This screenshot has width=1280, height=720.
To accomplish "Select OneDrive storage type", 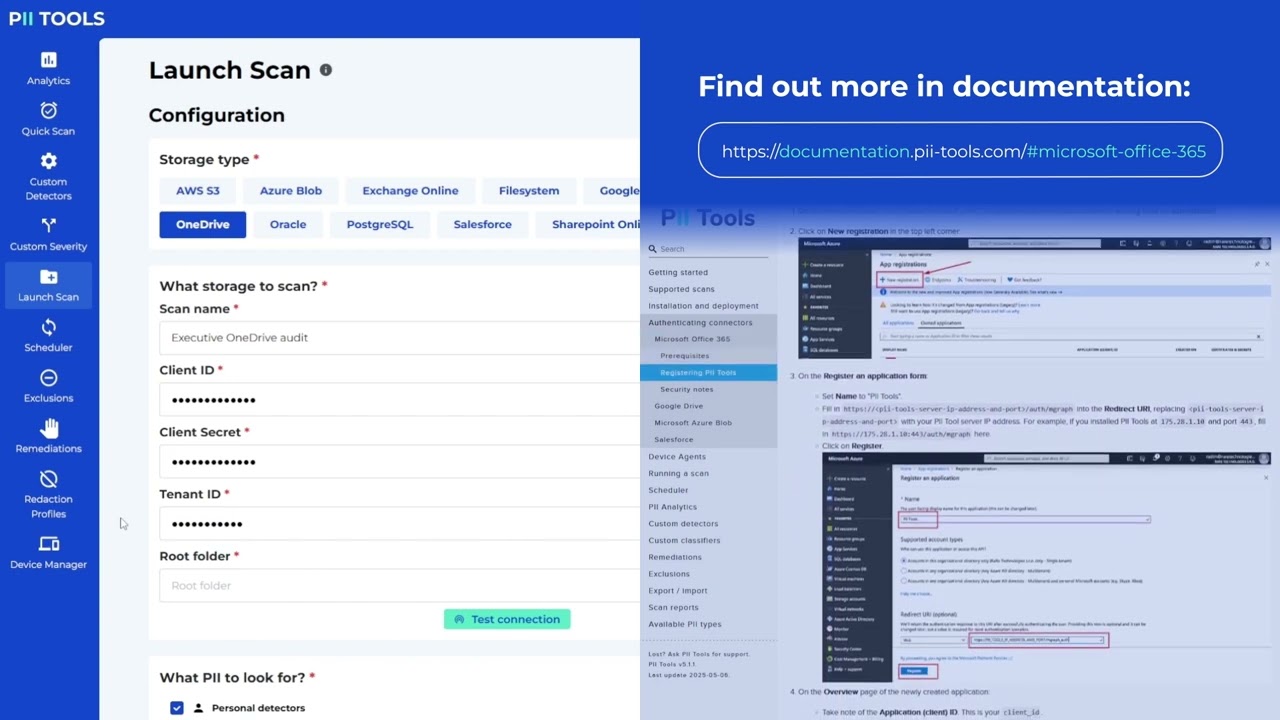I will pos(203,225).
